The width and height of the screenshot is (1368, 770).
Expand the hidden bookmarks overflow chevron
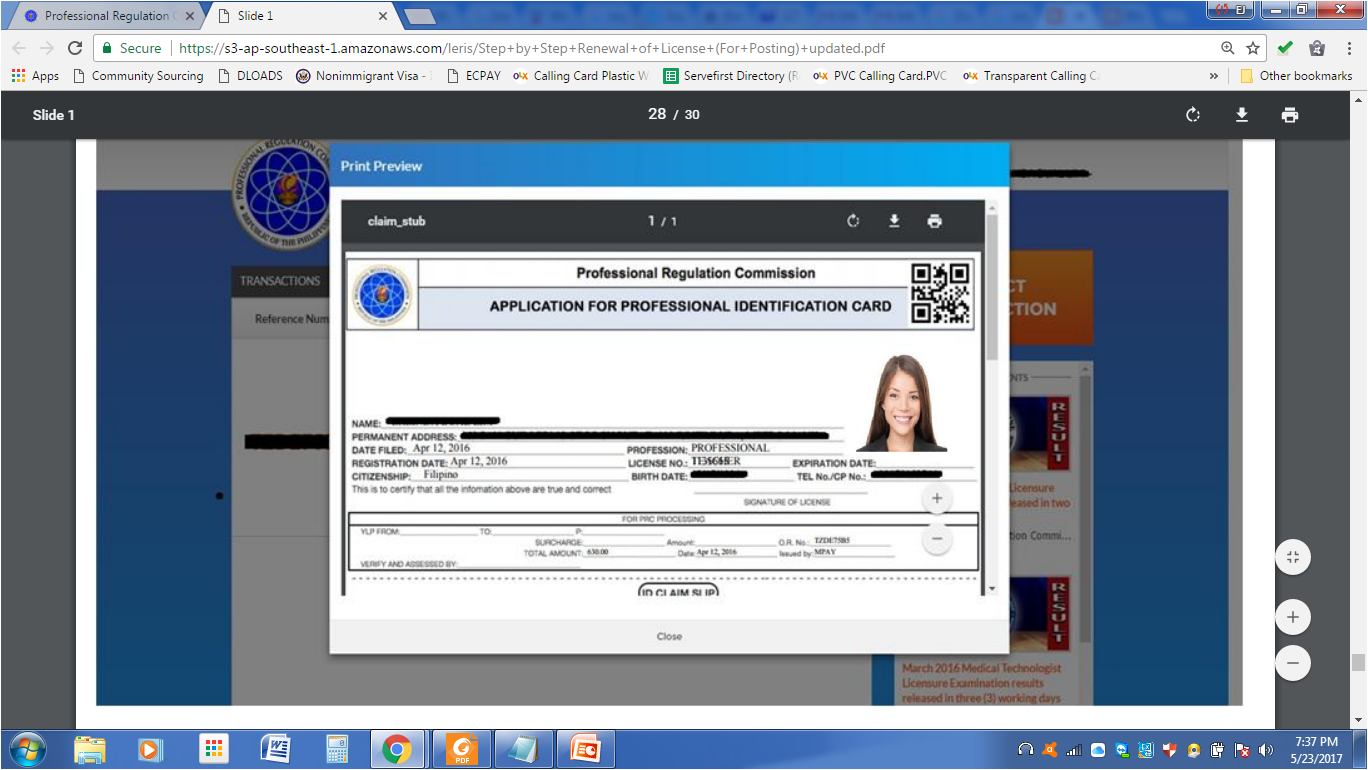(x=1213, y=75)
